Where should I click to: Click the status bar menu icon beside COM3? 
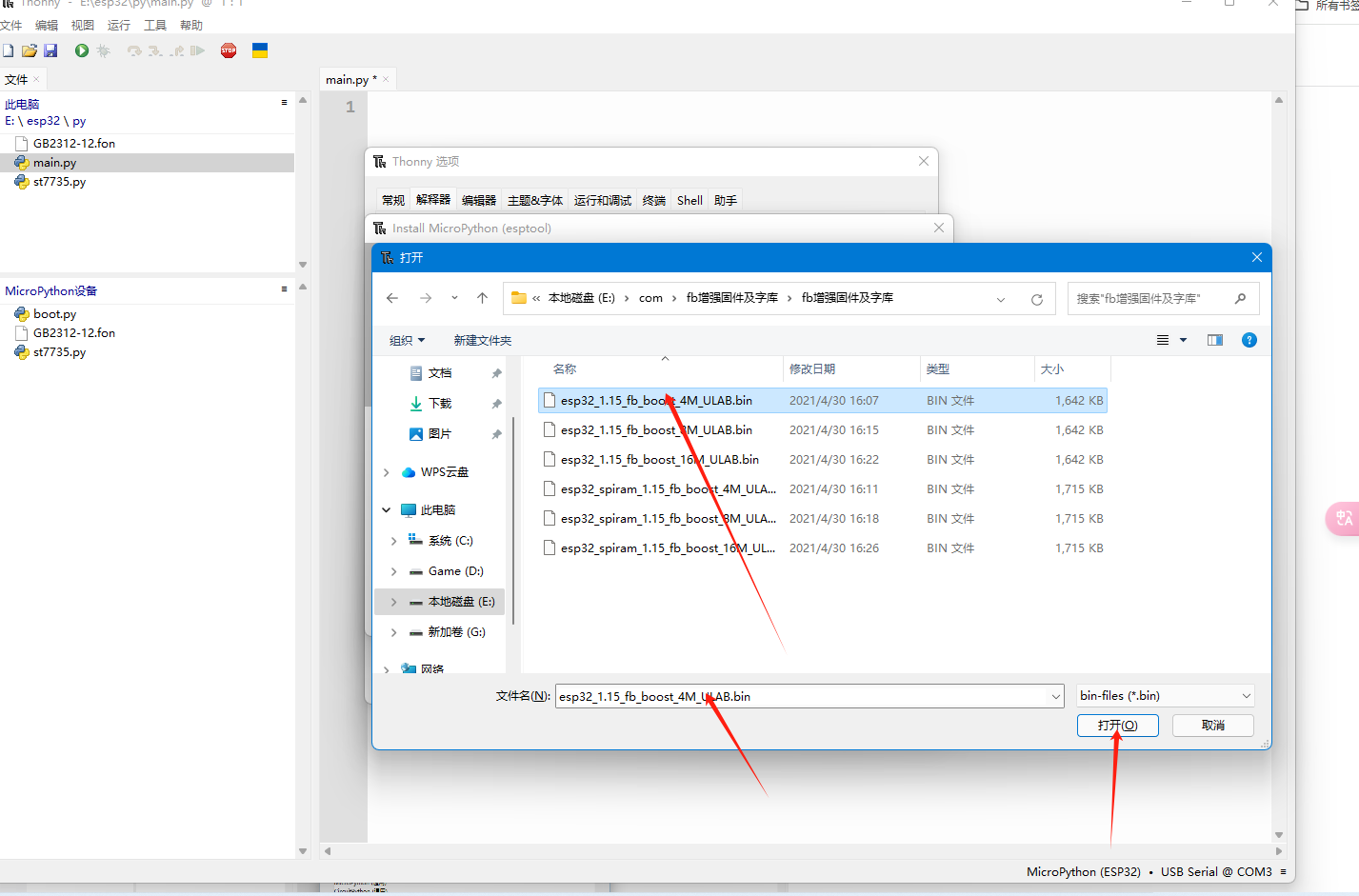[1283, 871]
